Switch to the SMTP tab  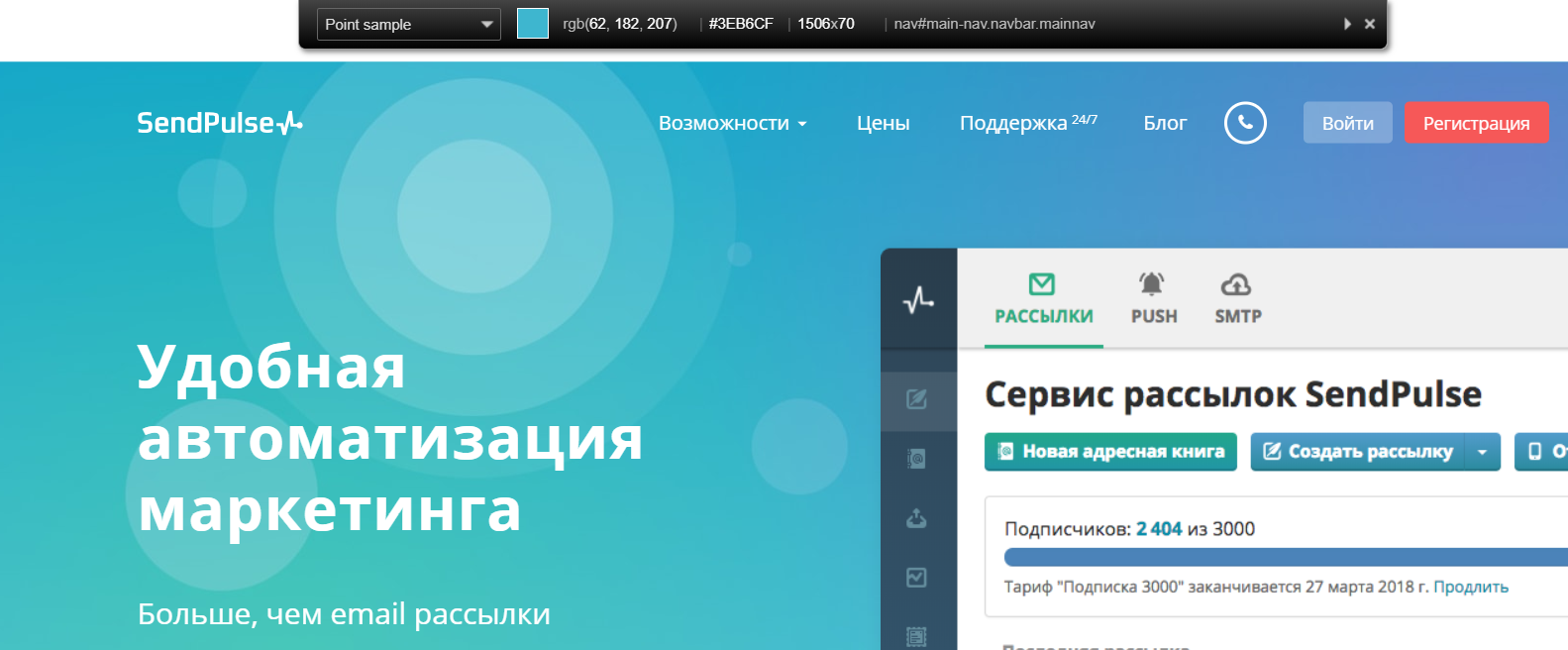pyautogui.click(x=1238, y=298)
